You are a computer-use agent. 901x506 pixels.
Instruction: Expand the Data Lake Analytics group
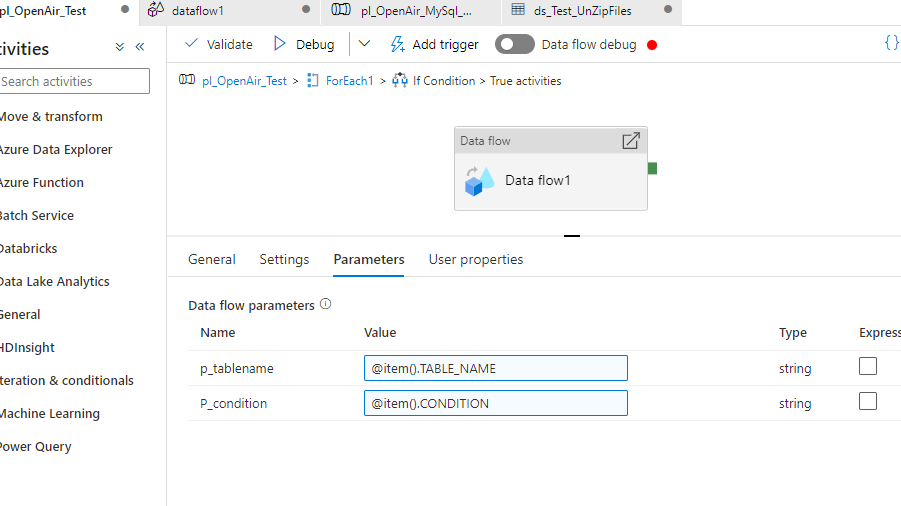55,282
